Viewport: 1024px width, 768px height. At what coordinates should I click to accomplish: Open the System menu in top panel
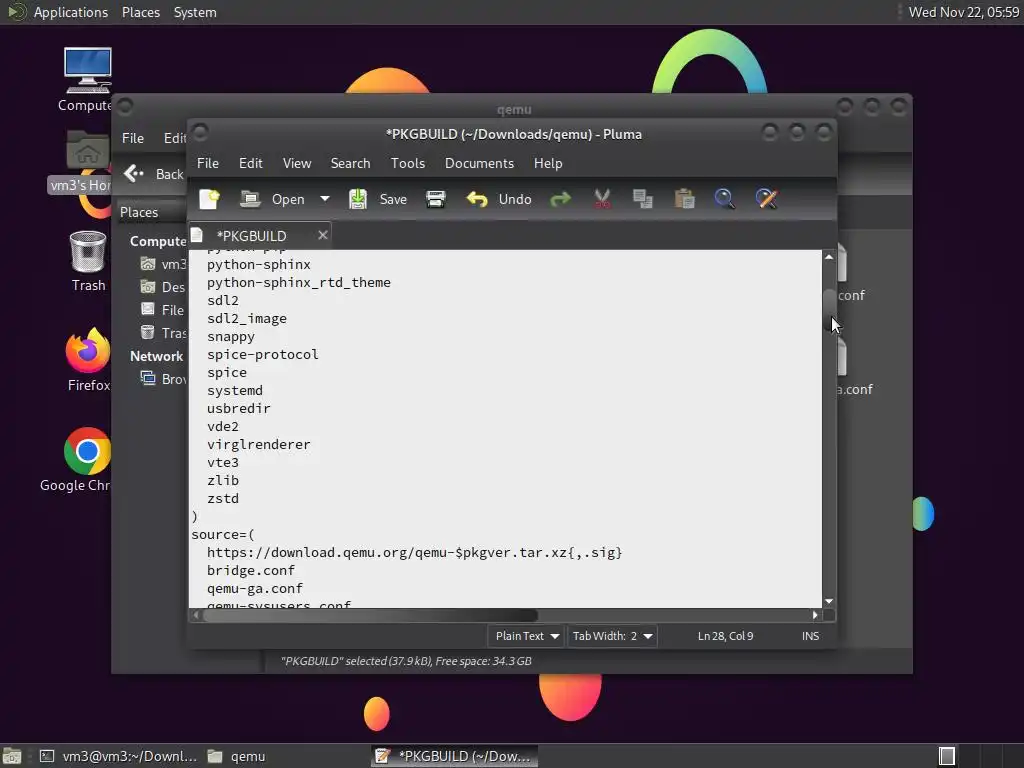tap(195, 12)
